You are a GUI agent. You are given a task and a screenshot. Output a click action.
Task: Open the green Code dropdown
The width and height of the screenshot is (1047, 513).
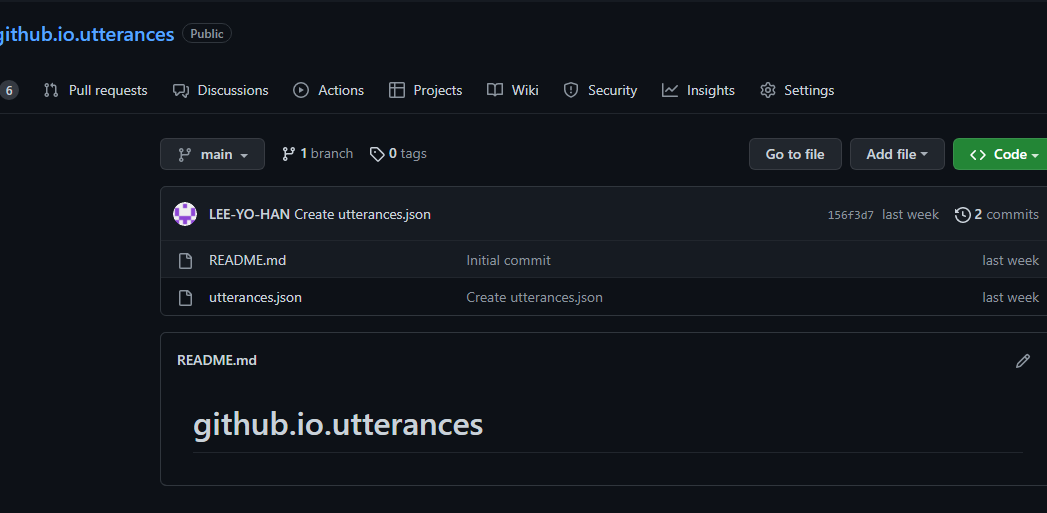coord(1002,154)
